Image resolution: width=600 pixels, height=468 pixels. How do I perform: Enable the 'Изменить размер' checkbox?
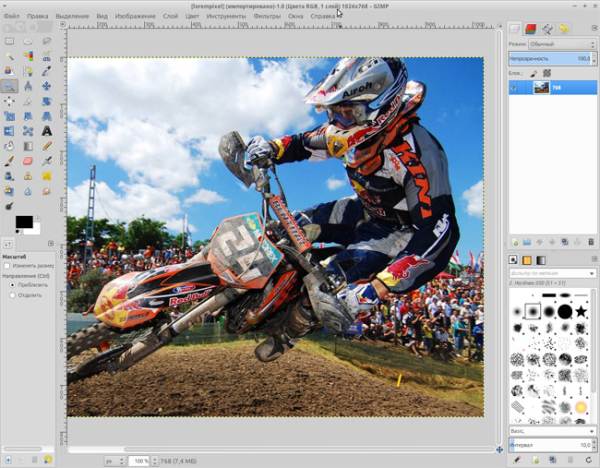(x=6, y=265)
